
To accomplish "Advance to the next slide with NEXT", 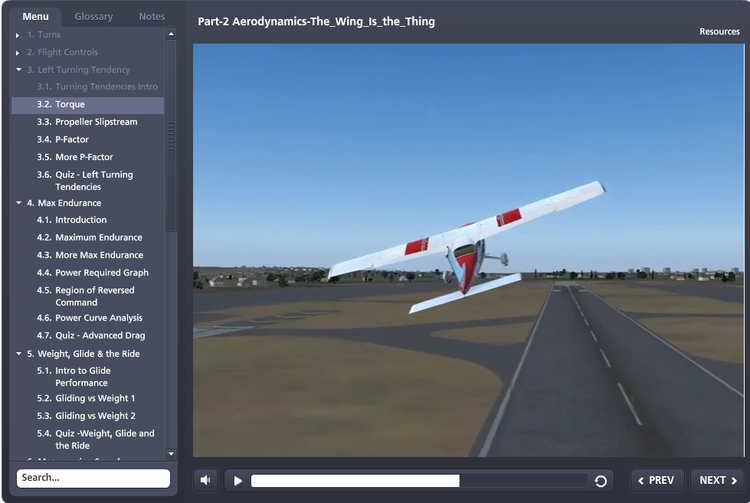I will point(717,480).
